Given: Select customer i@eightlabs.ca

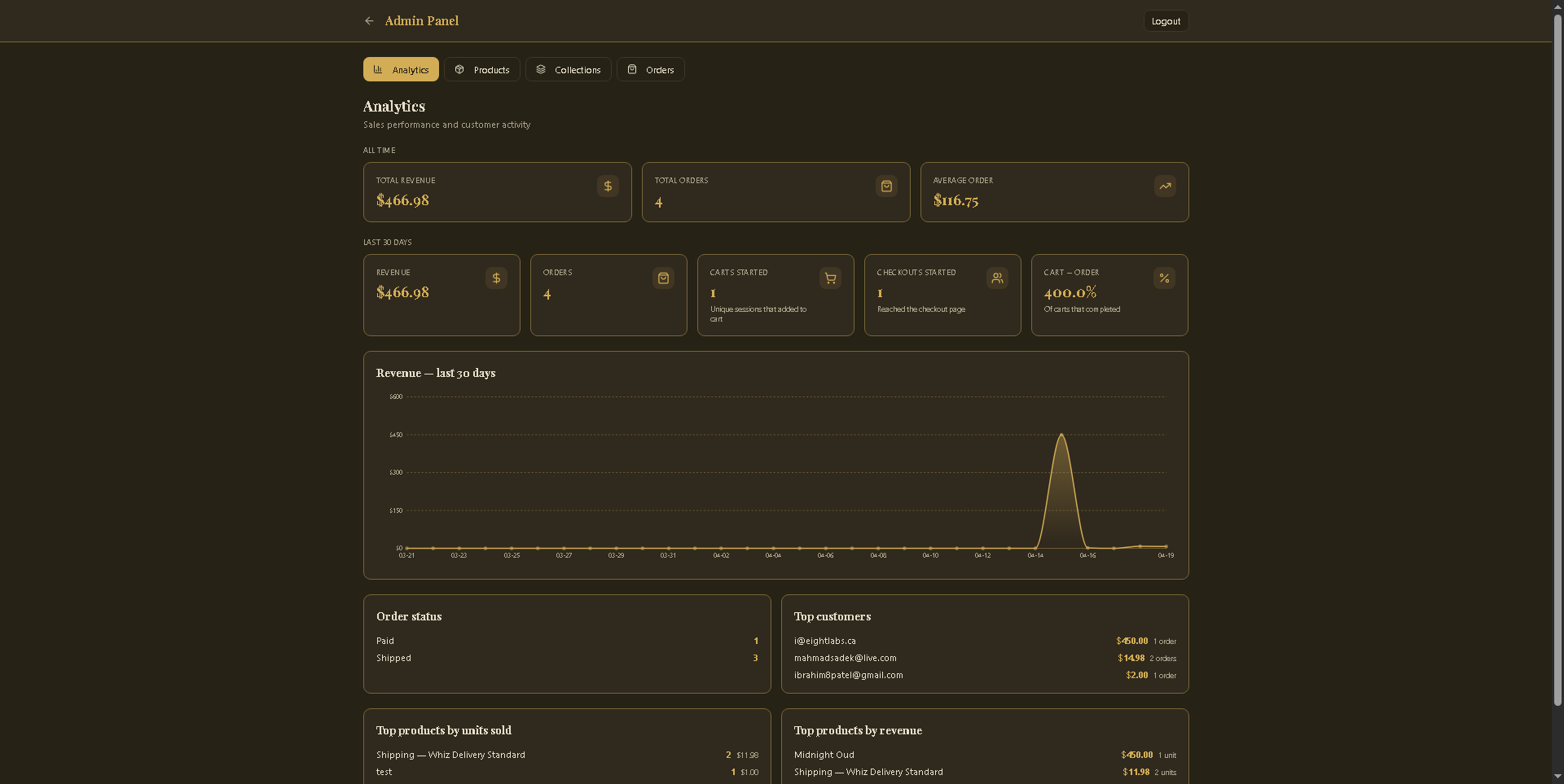Looking at the screenshot, I should 824,641.
